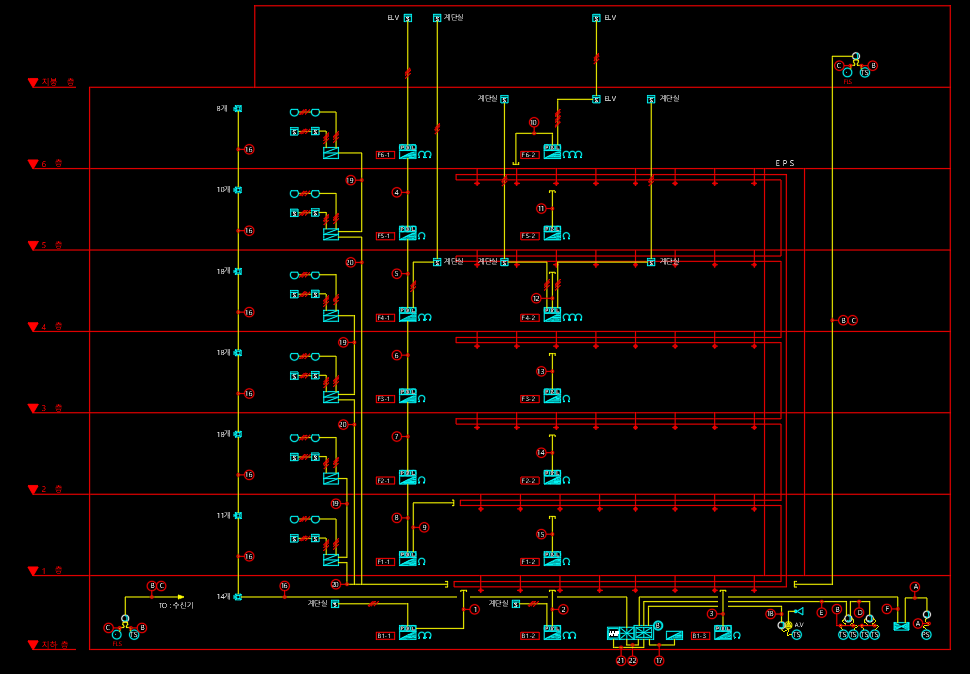The image size is (970, 674).
Task: Click the TO : 수신기 annotation text
Action: pyautogui.click(x=176, y=605)
